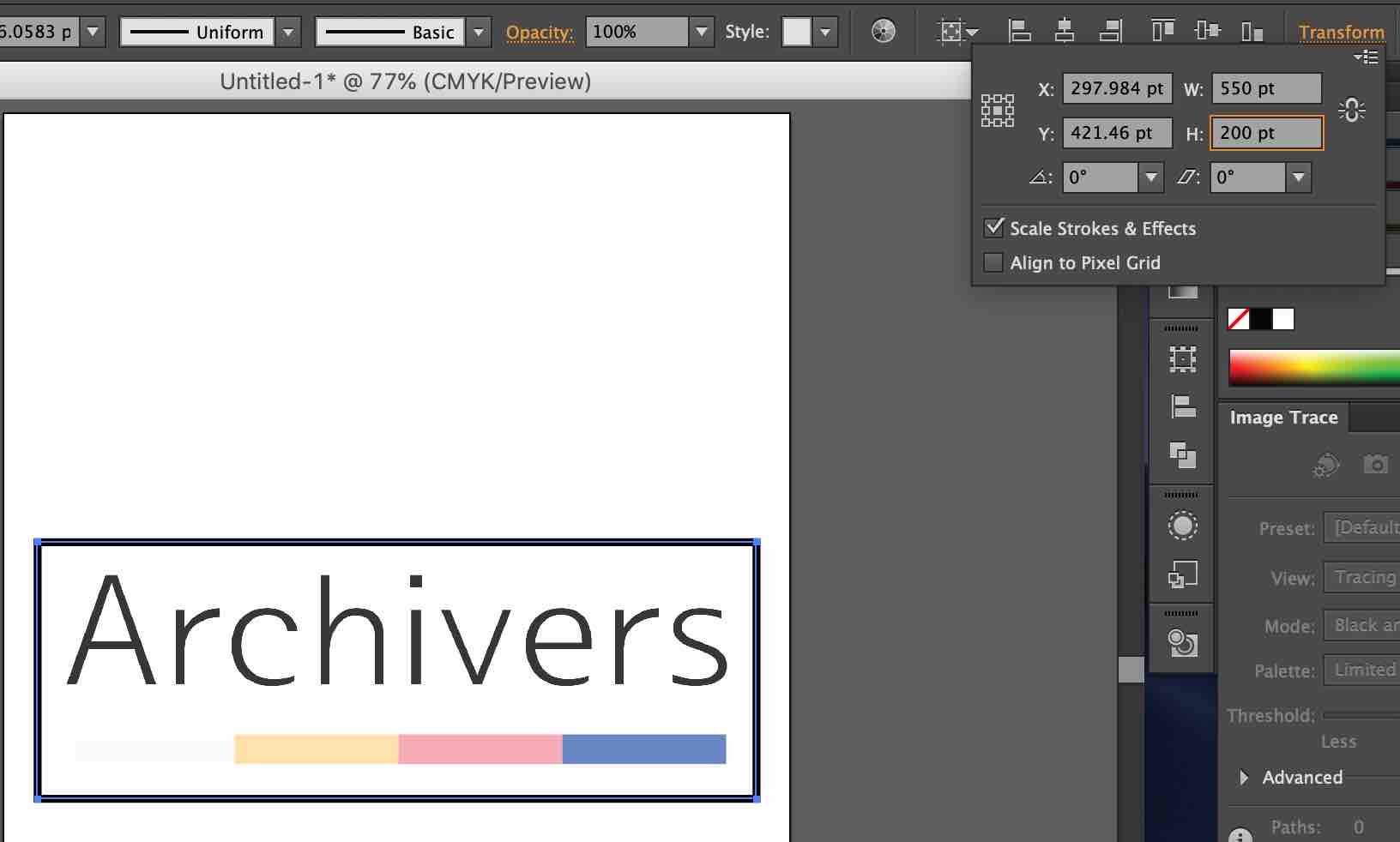The image size is (1400, 842).
Task: Click the info icon near Paths
Action: click(x=1240, y=836)
